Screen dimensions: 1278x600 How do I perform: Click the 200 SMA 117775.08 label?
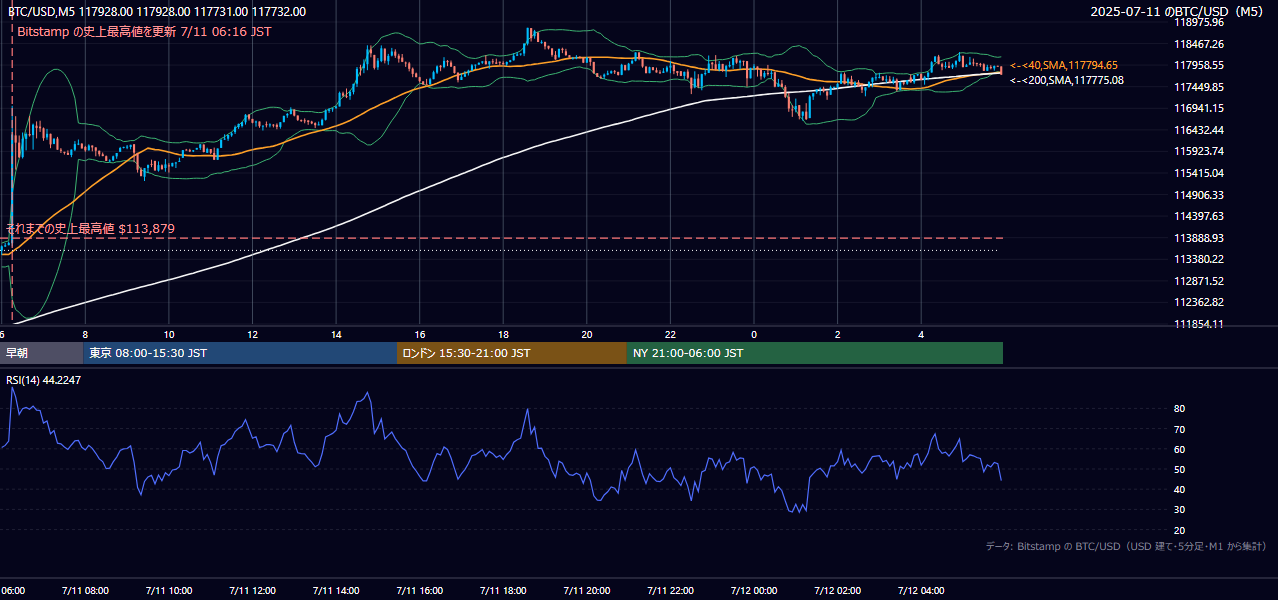[1067, 80]
